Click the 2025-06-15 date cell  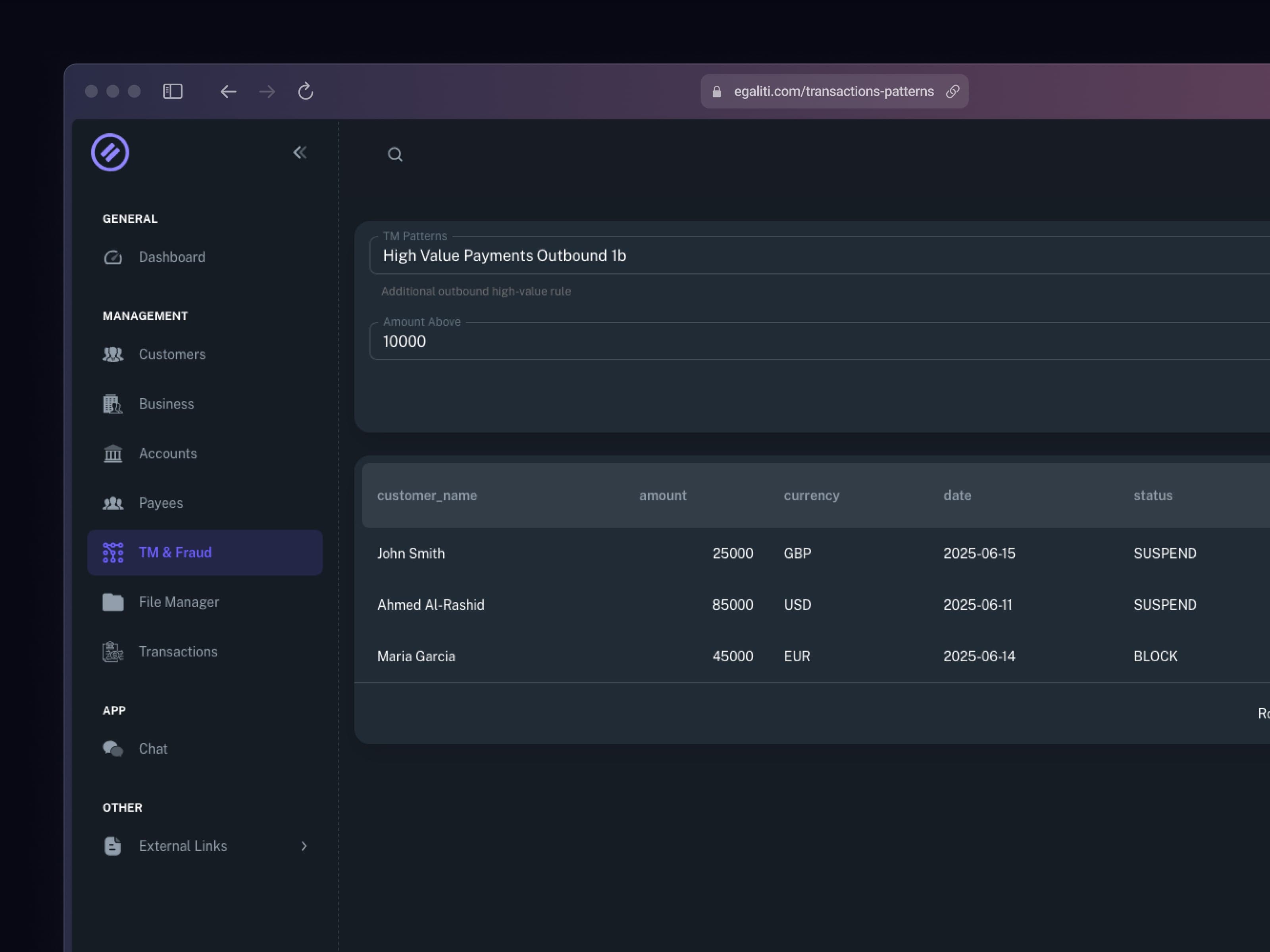coord(979,554)
